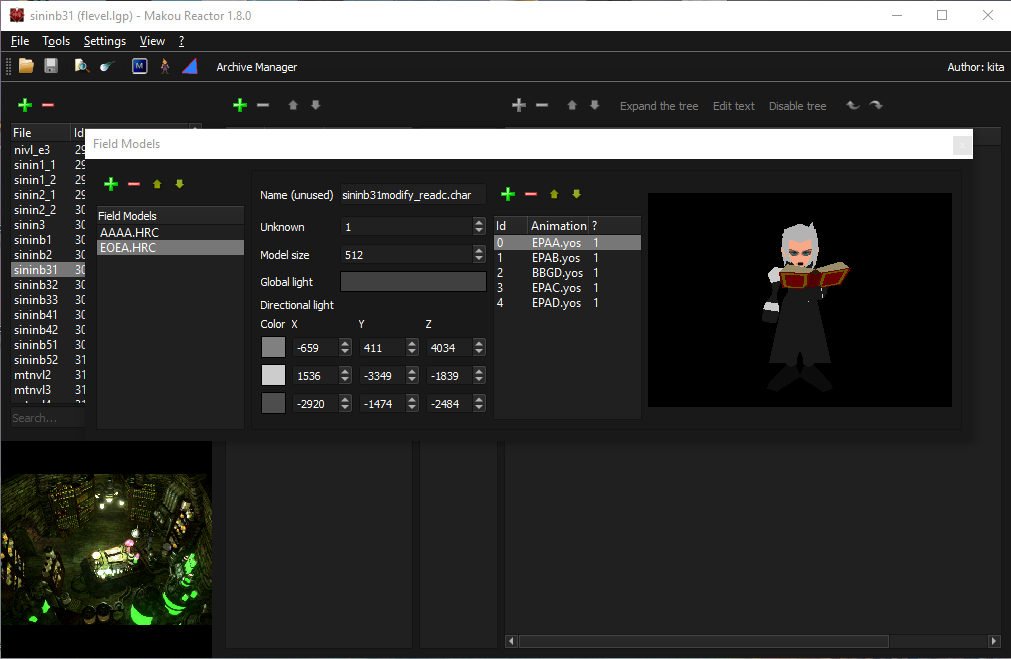Click Edit text button
The width and height of the screenshot is (1011, 659).
pyautogui.click(x=734, y=106)
